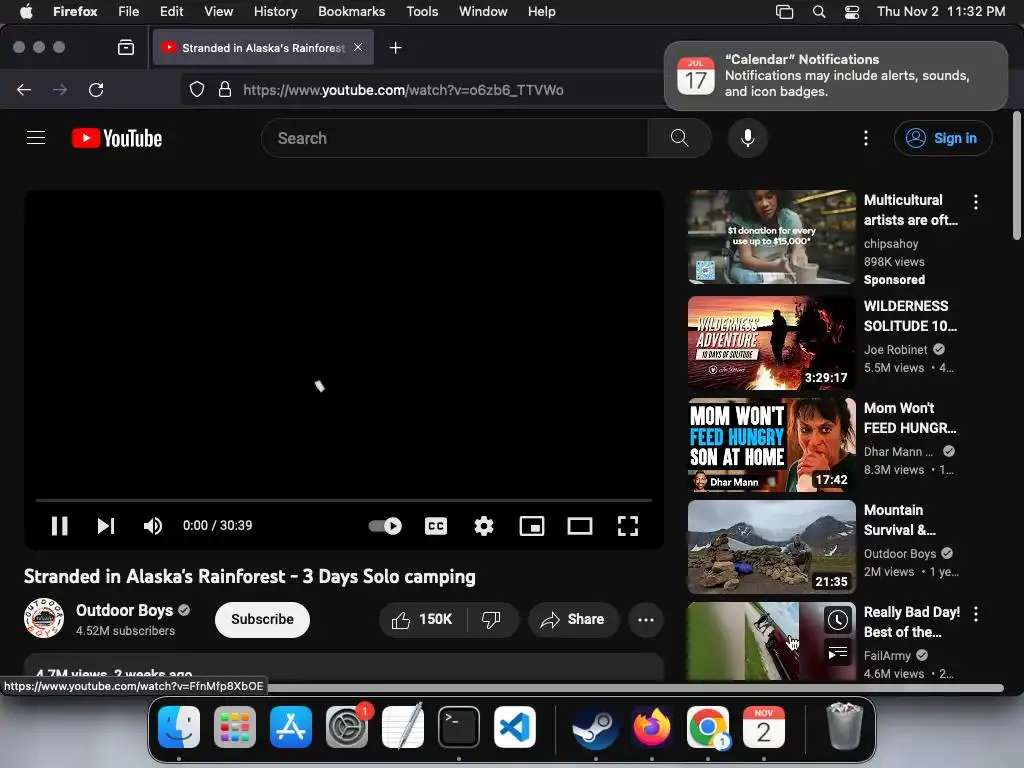1024x768 pixels.
Task: Open Firefox tracking protection shield
Action: [197, 89]
